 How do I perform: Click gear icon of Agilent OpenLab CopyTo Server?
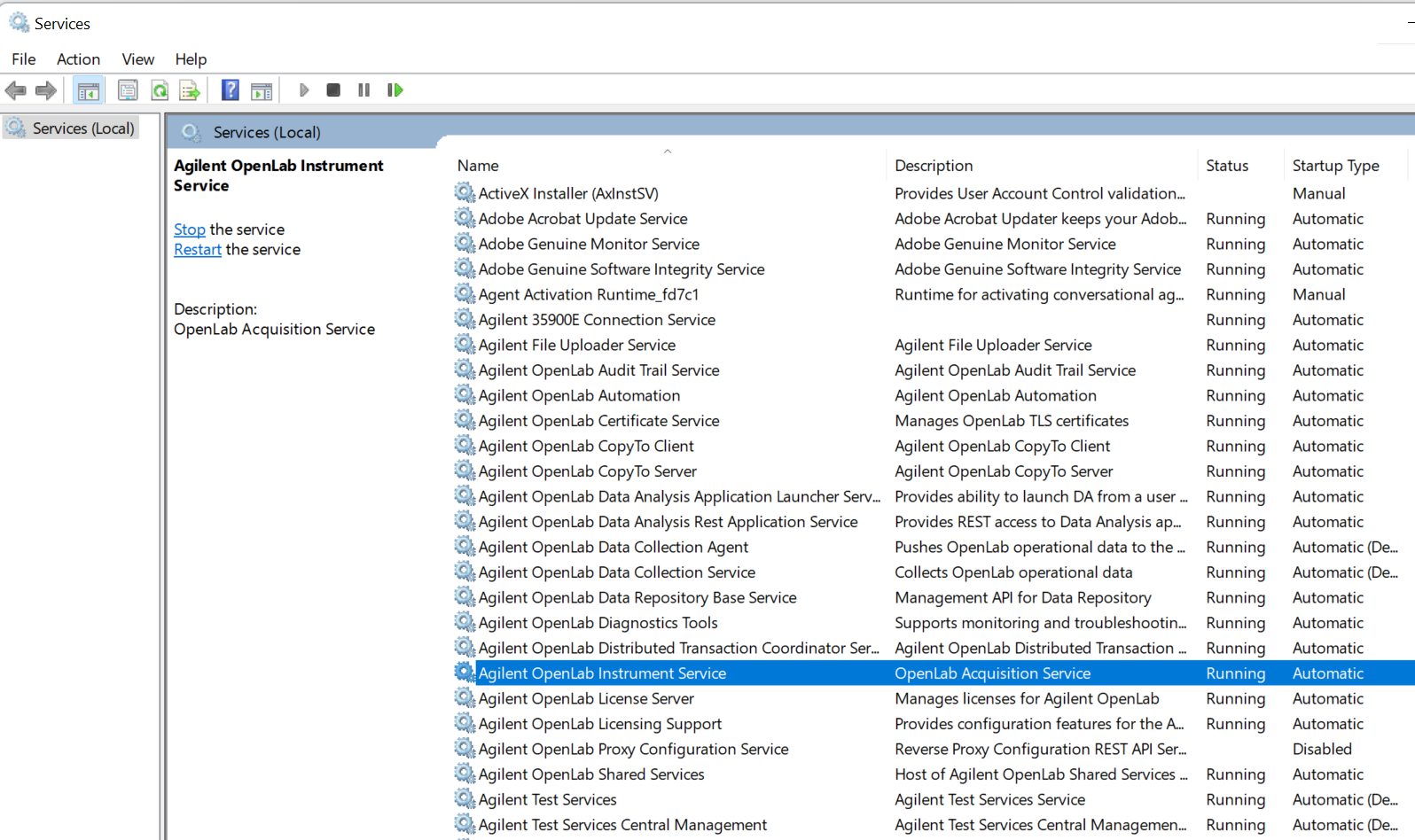click(x=465, y=471)
